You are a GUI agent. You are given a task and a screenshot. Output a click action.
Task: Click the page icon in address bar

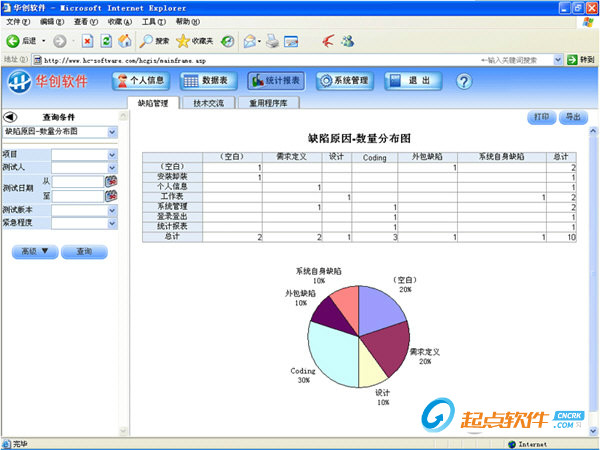pyautogui.click(x=37, y=60)
